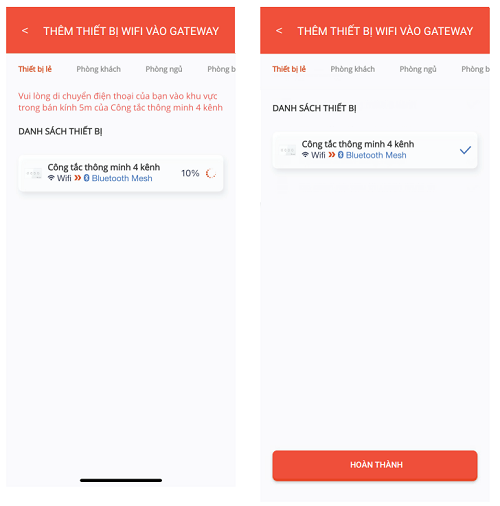Go back using left screen's back arrow
Screen dimensions: 500x506
coord(25,31)
